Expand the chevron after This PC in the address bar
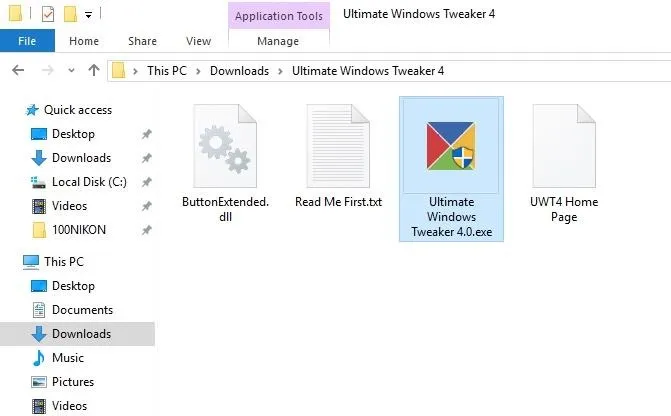 pos(198,71)
